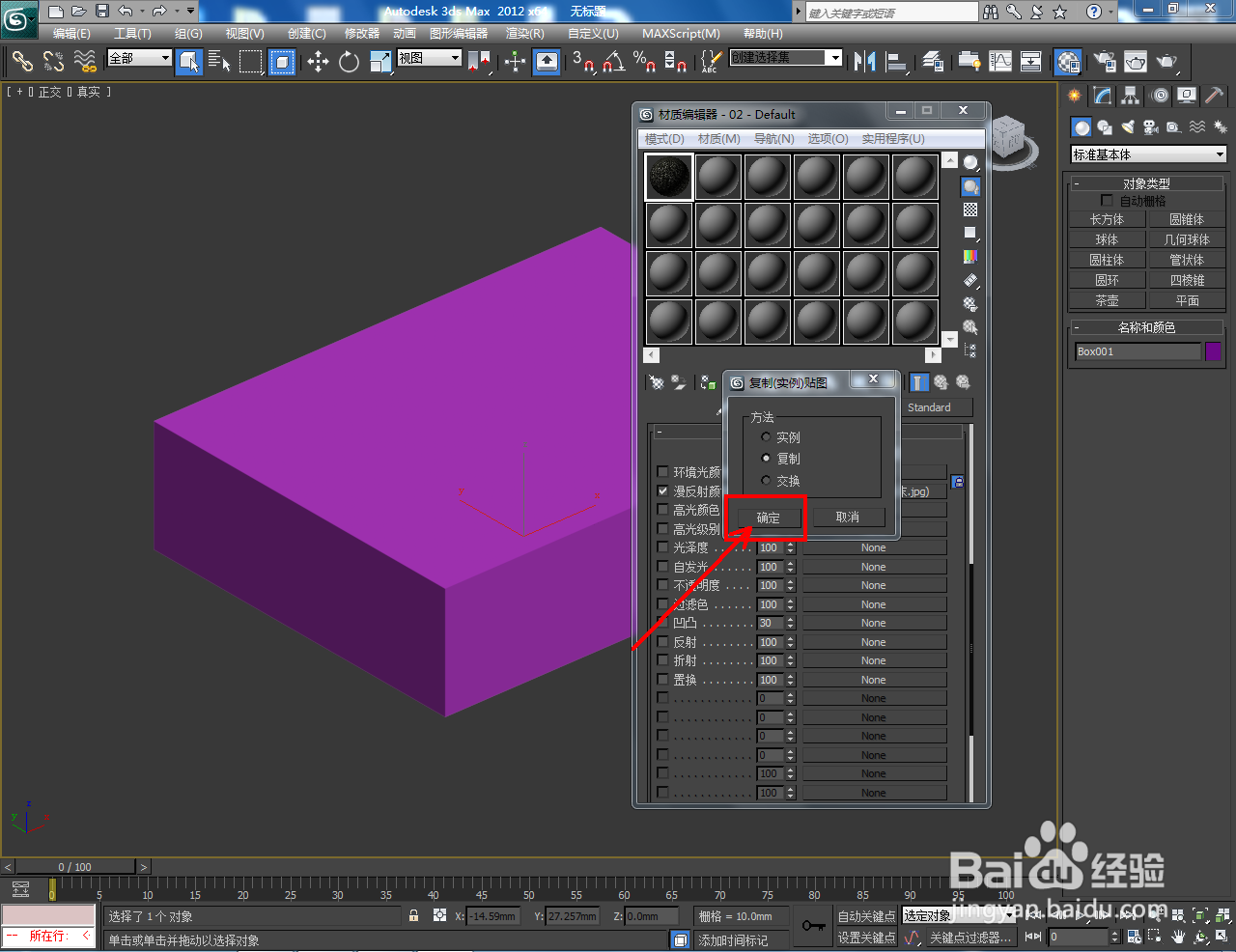Open the 视图 reference coordinate dropdown
The height and width of the screenshot is (952, 1236).
click(x=430, y=58)
